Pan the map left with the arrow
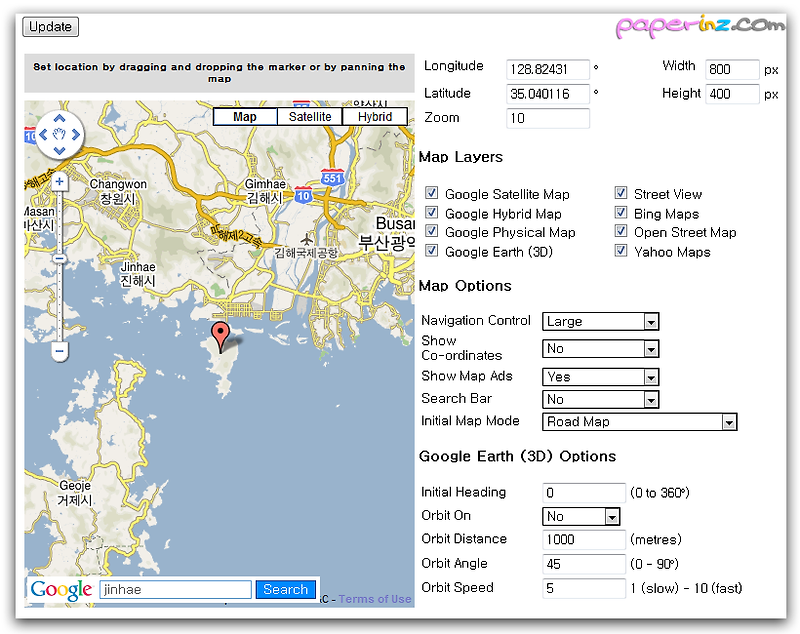 43,134
